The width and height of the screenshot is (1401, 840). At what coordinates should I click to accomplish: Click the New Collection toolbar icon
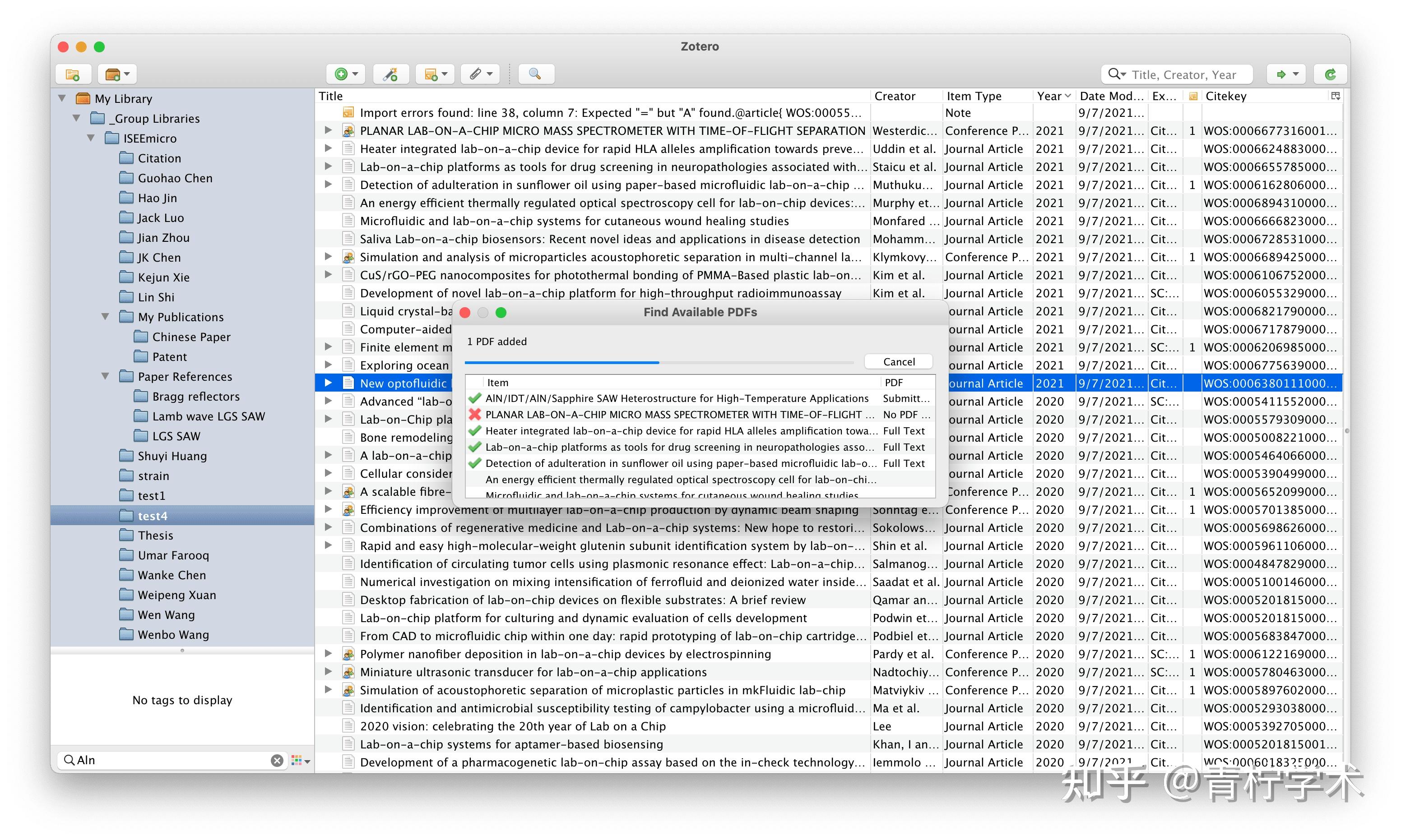click(x=73, y=74)
